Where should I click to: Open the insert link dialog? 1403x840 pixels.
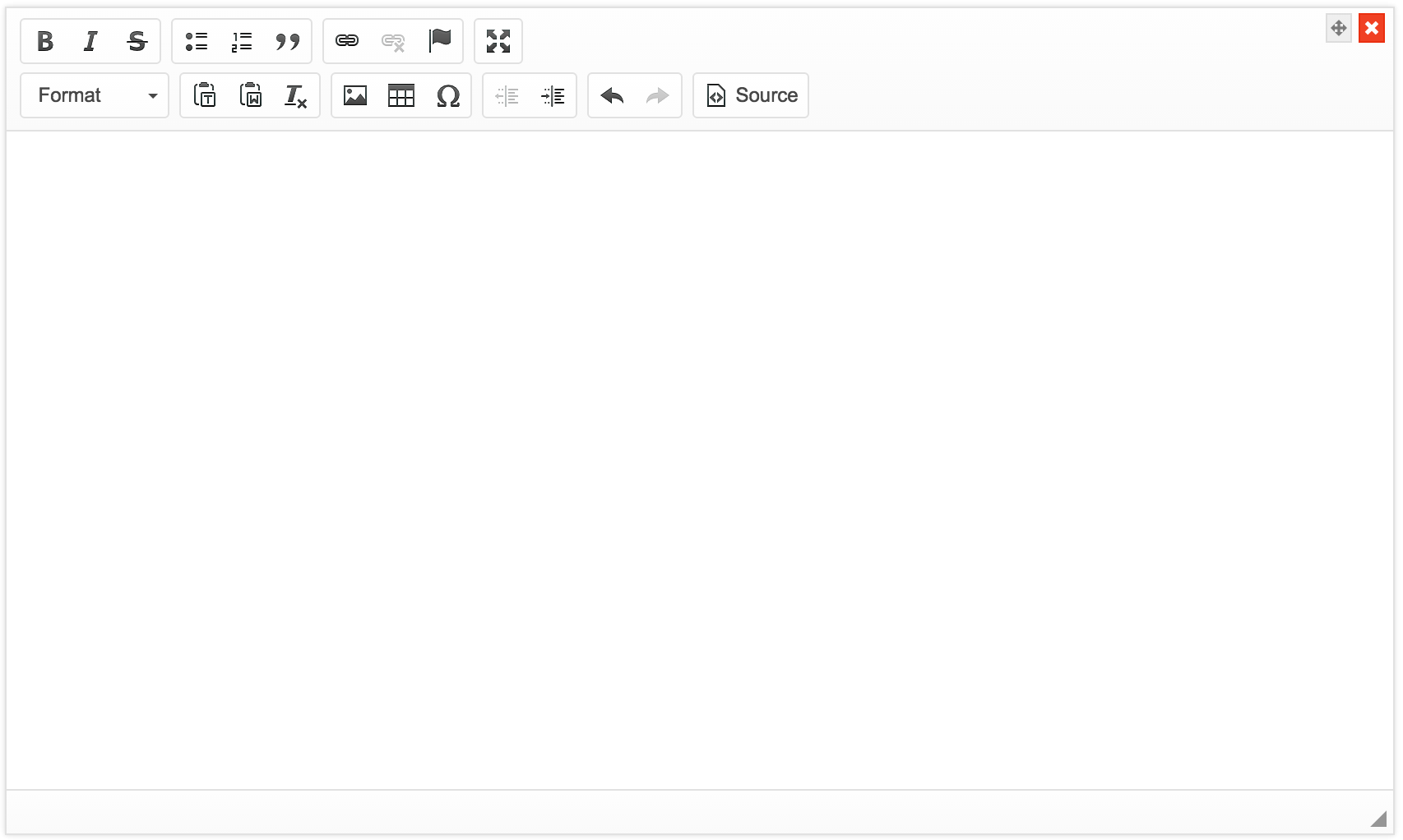(347, 41)
